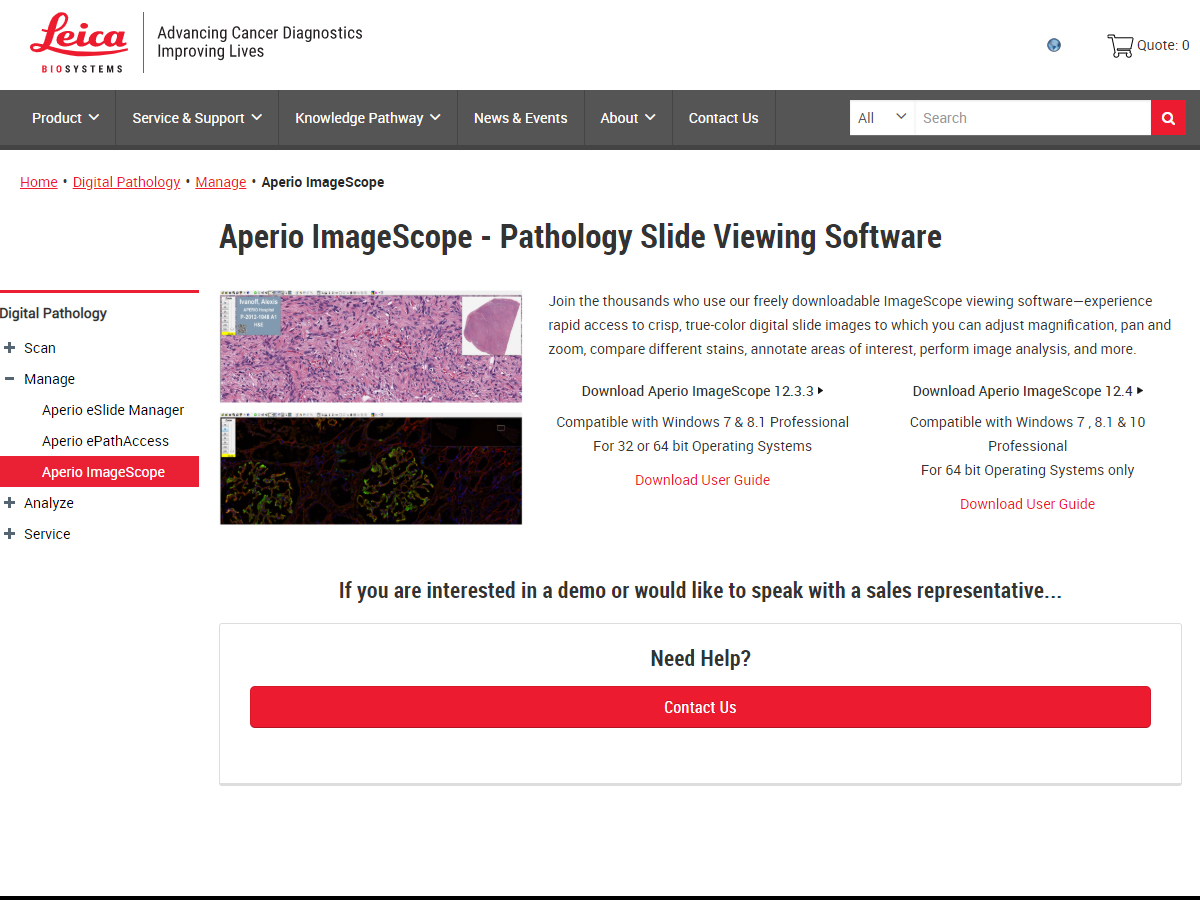
Task: Open Contact Us from the navigation bar
Action: pos(723,117)
